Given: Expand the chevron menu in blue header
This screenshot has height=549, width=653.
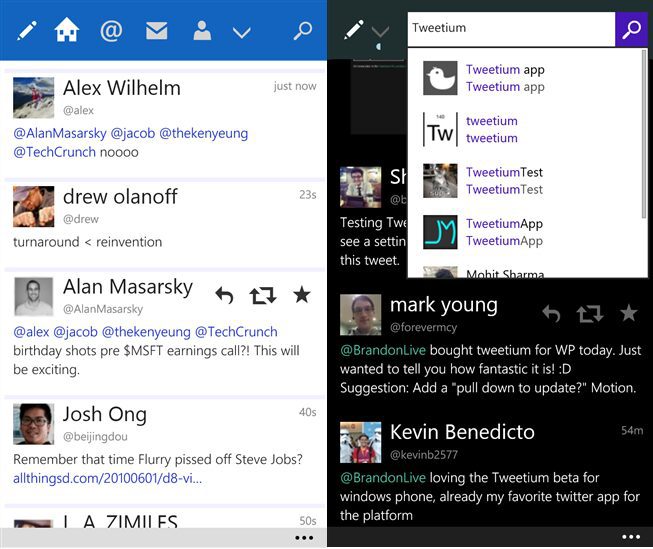Looking at the screenshot, I should [x=242, y=32].
